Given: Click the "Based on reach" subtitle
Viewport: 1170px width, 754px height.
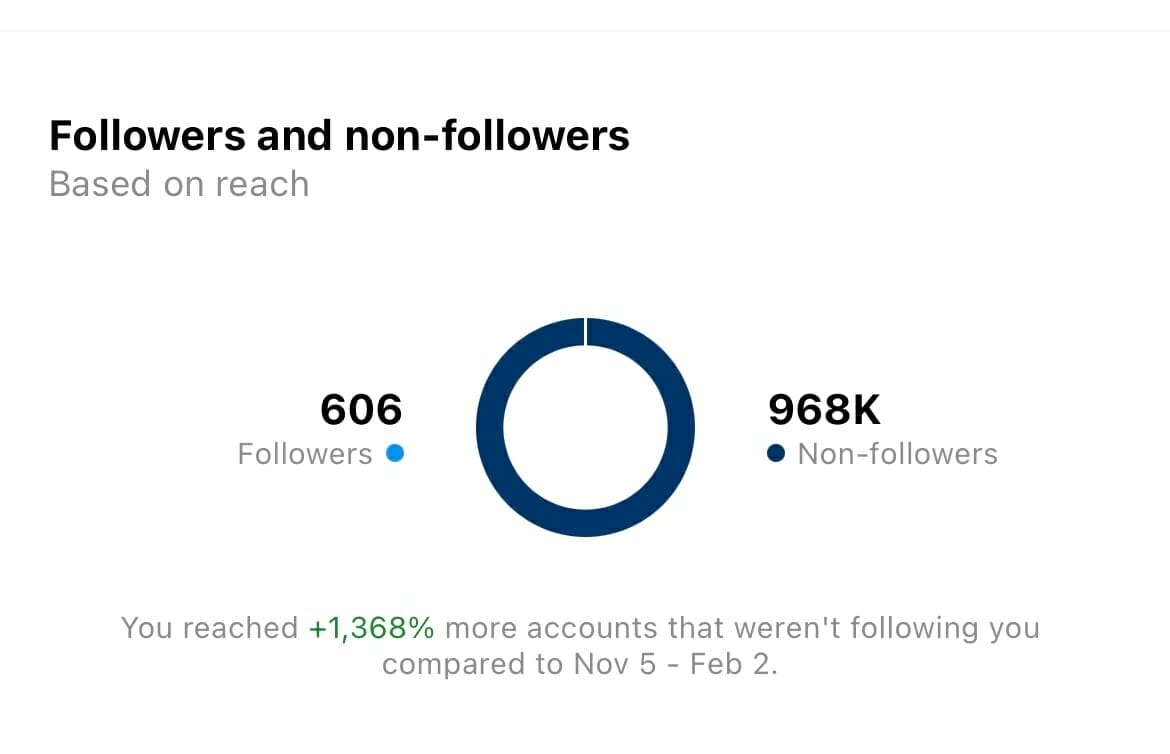Looking at the screenshot, I should [179, 184].
